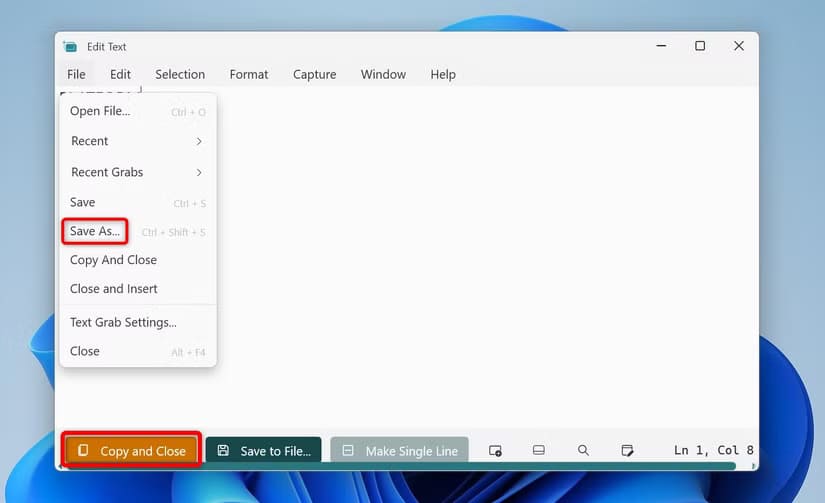Click the Copy and Close button
This screenshot has height=503, width=825.
pos(132,451)
